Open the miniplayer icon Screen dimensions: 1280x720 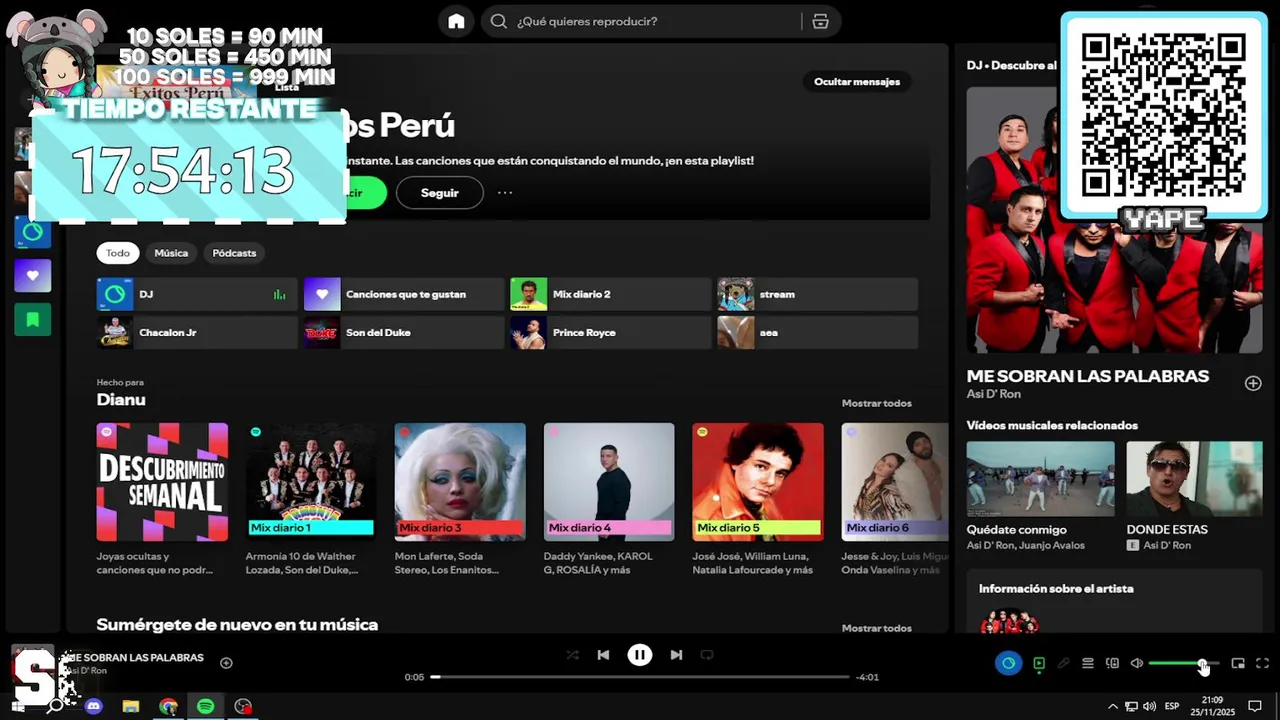tap(1238, 663)
